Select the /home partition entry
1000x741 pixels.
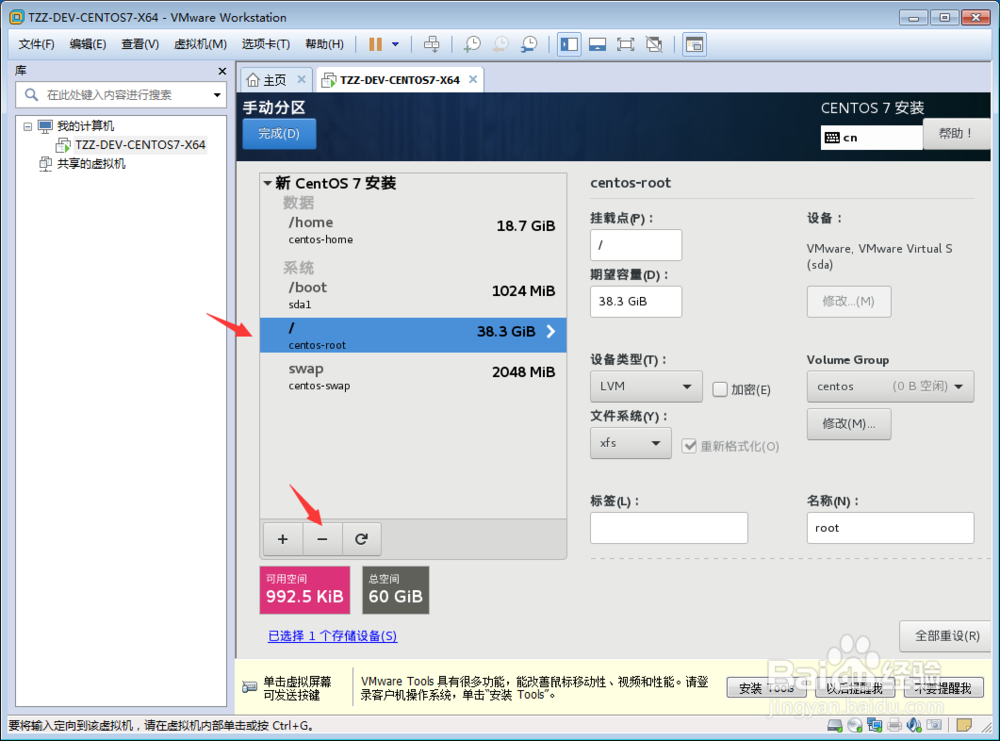tap(413, 230)
